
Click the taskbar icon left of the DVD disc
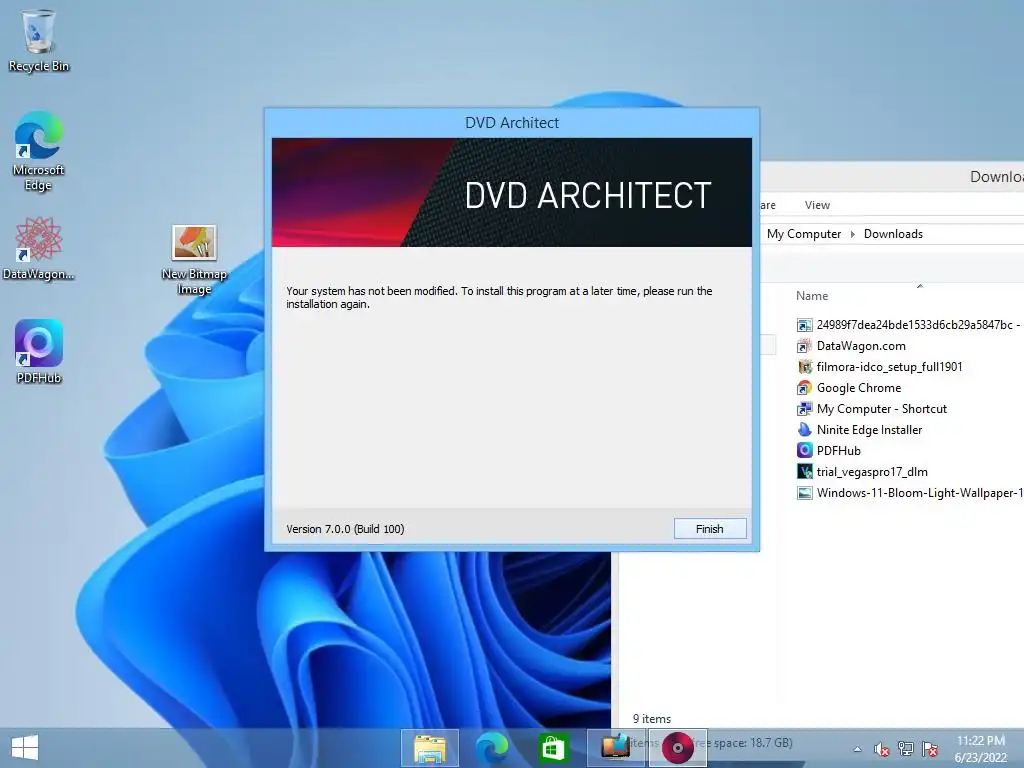click(615, 748)
